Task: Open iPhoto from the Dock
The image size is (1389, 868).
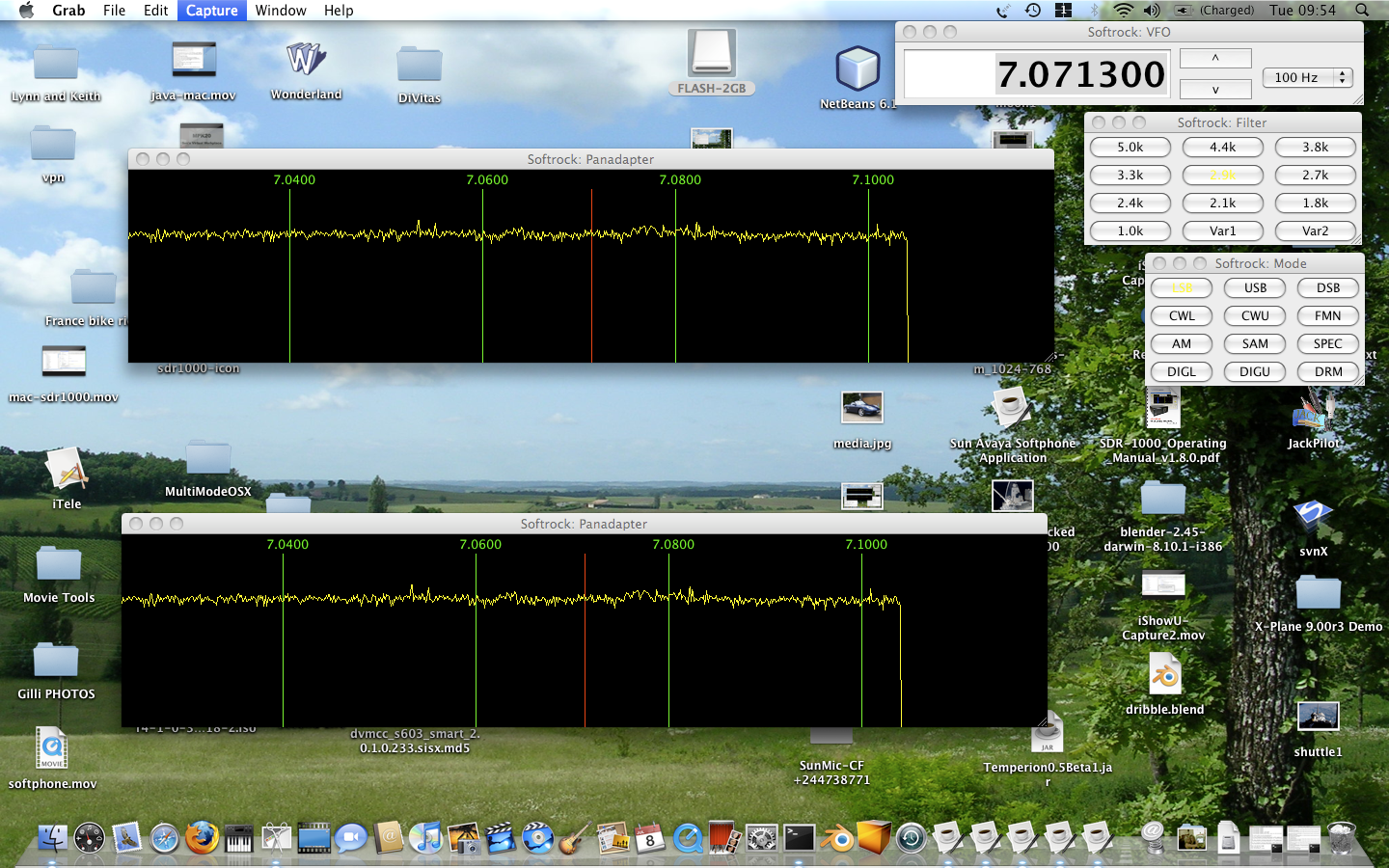Action: point(464,837)
